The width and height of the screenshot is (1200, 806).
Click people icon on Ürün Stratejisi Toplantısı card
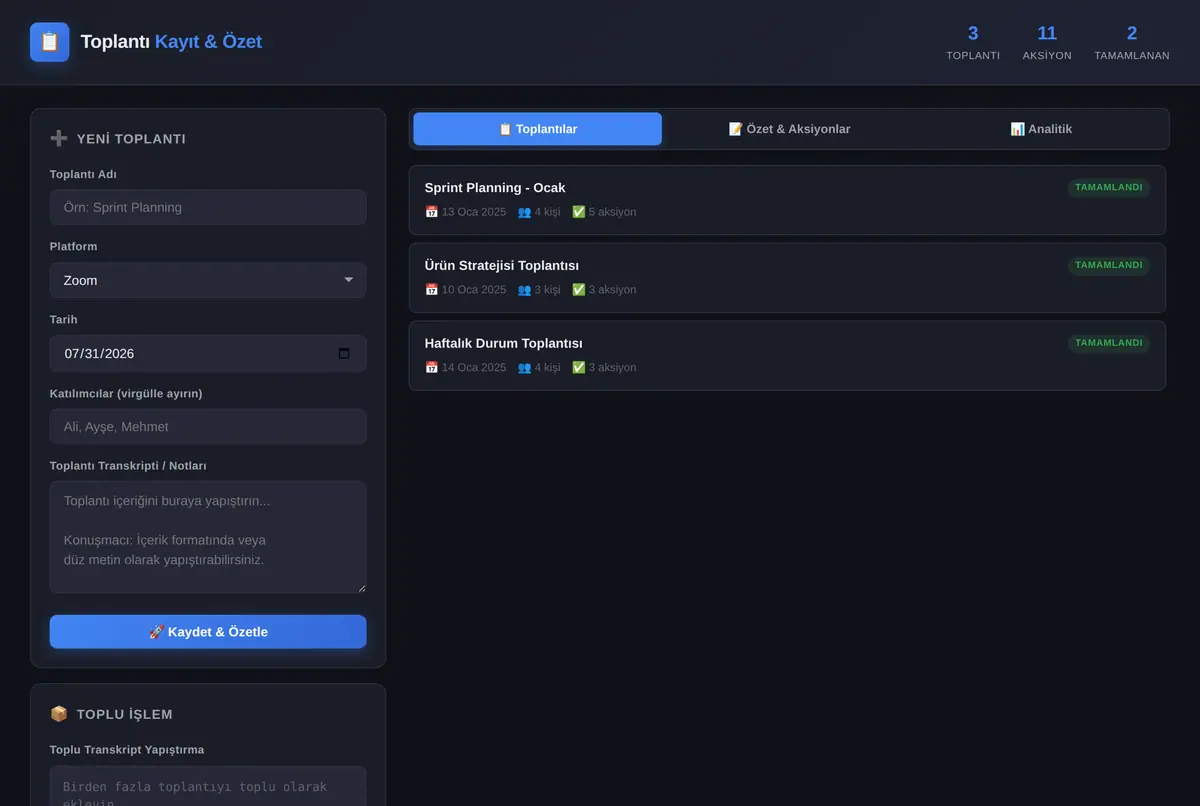click(525, 290)
